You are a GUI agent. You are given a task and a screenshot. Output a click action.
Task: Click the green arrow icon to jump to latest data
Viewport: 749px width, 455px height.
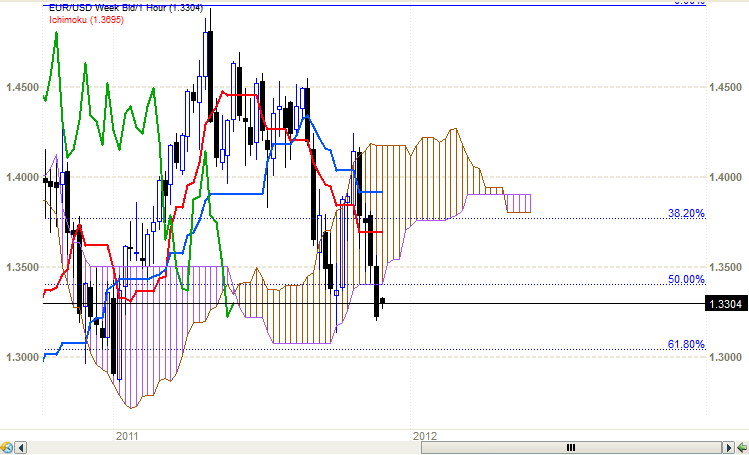coord(742,447)
